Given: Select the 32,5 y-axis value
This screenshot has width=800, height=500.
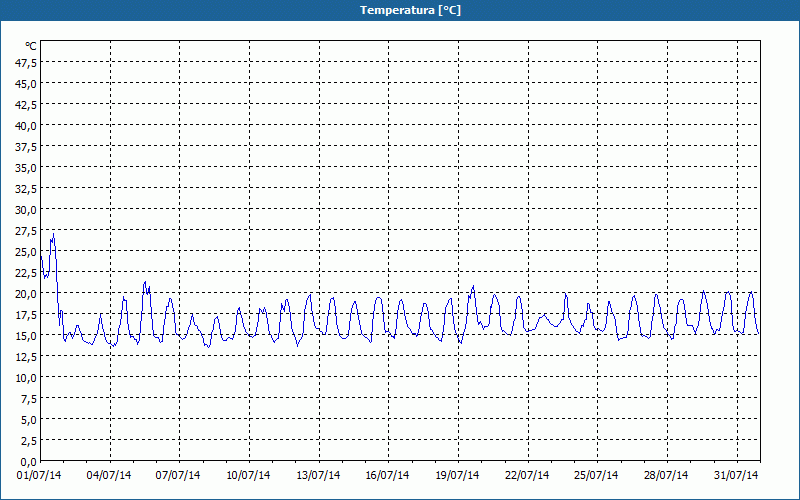Looking at the screenshot, I should (26, 189).
